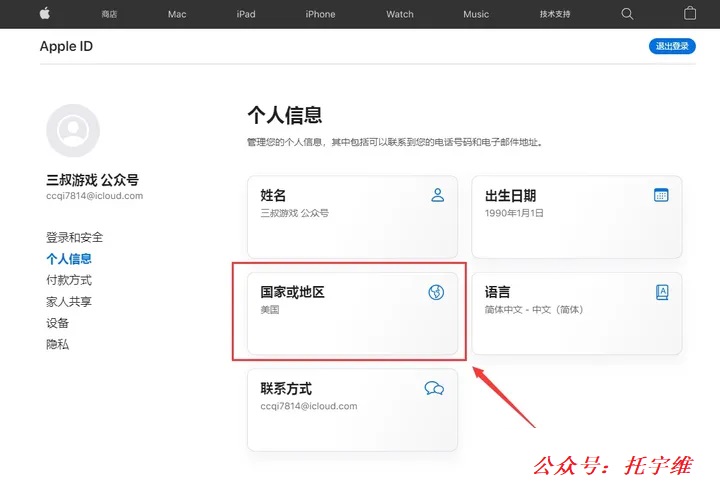Click the 美国 region value
This screenshot has width=720, height=489.
pos(270,309)
